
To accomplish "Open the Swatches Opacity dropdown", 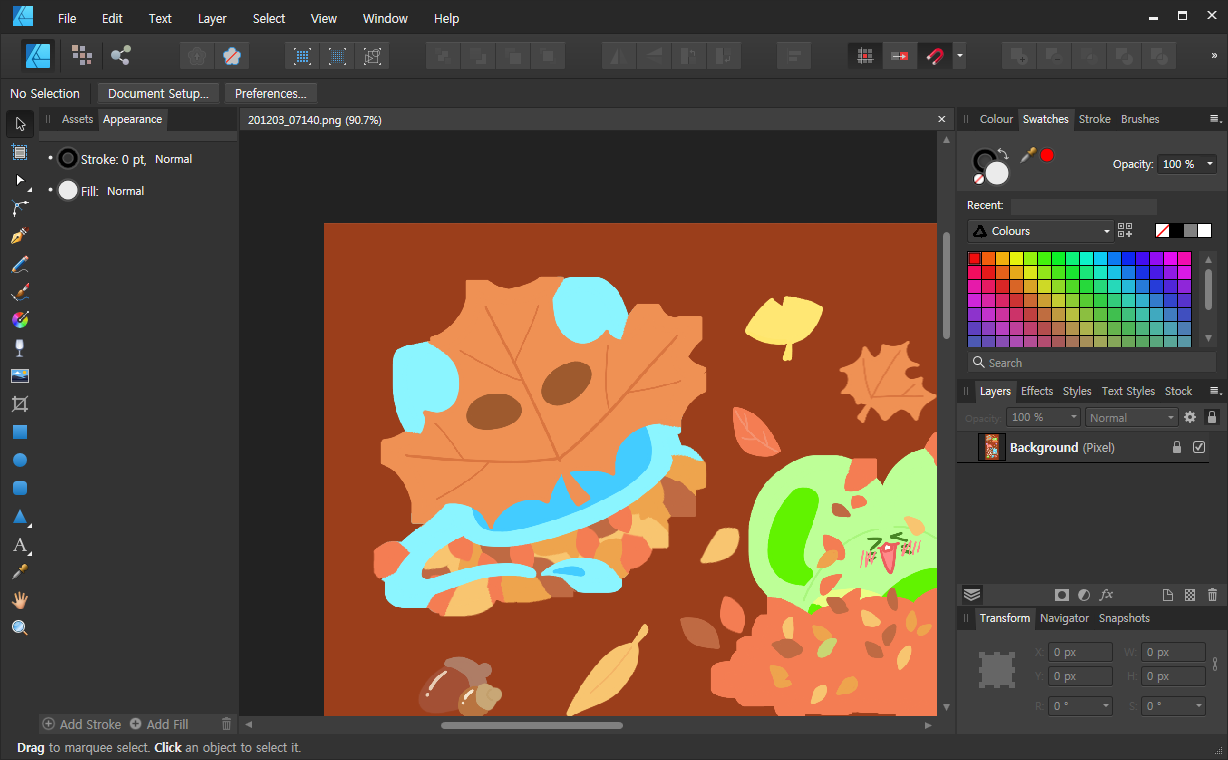I will click(1211, 164).
